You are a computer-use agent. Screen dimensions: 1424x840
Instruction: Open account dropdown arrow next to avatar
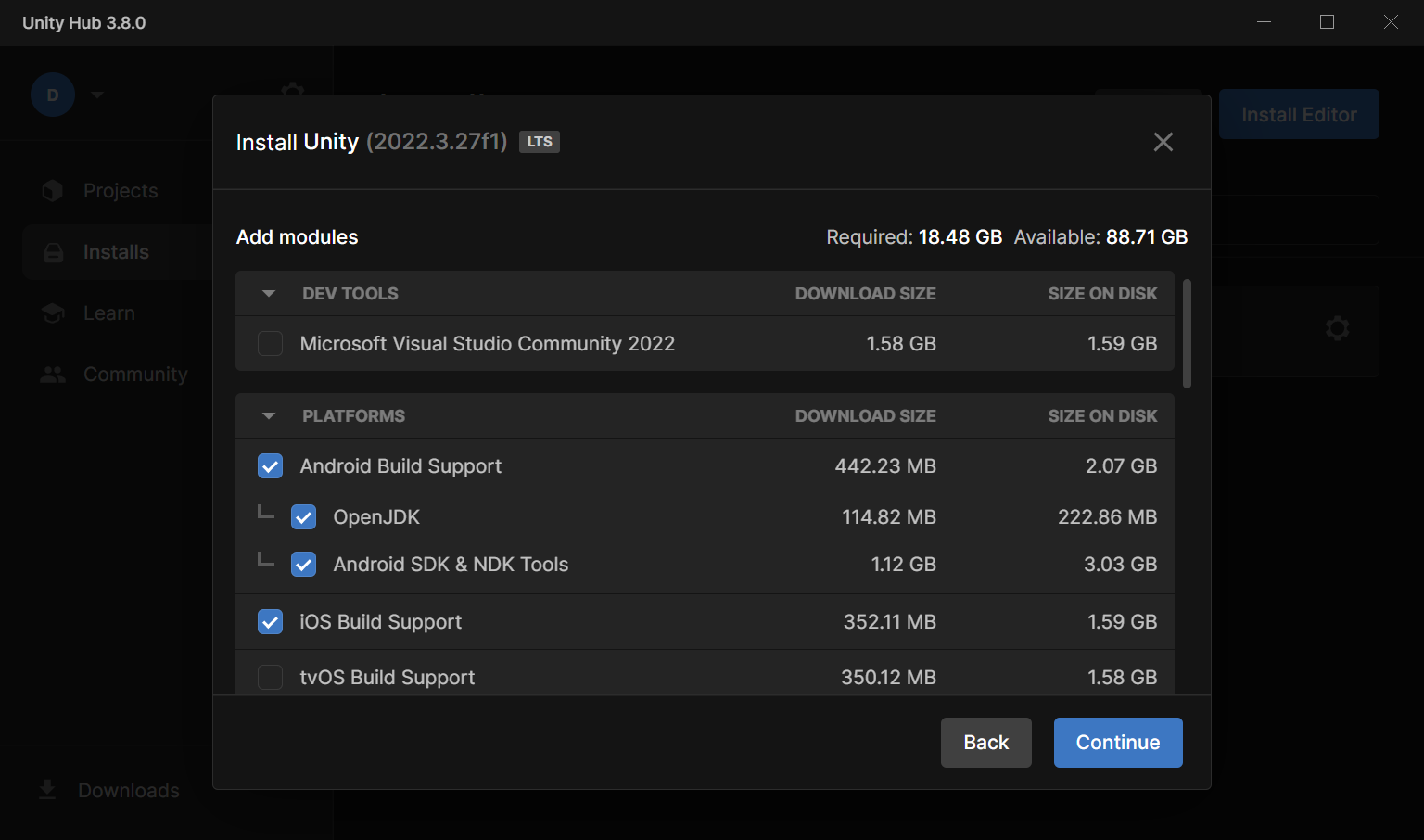click(x=97, y=95)
